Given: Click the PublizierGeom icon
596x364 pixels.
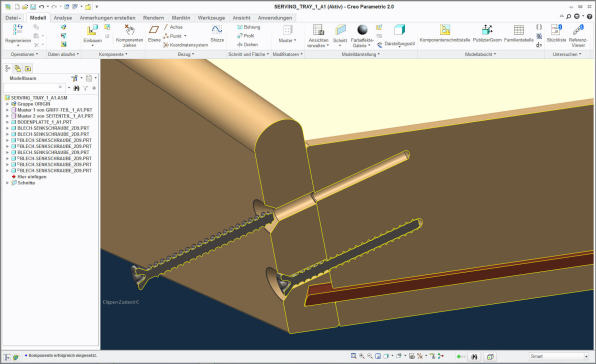Looking at the screenshot, I should coord(487,30).
